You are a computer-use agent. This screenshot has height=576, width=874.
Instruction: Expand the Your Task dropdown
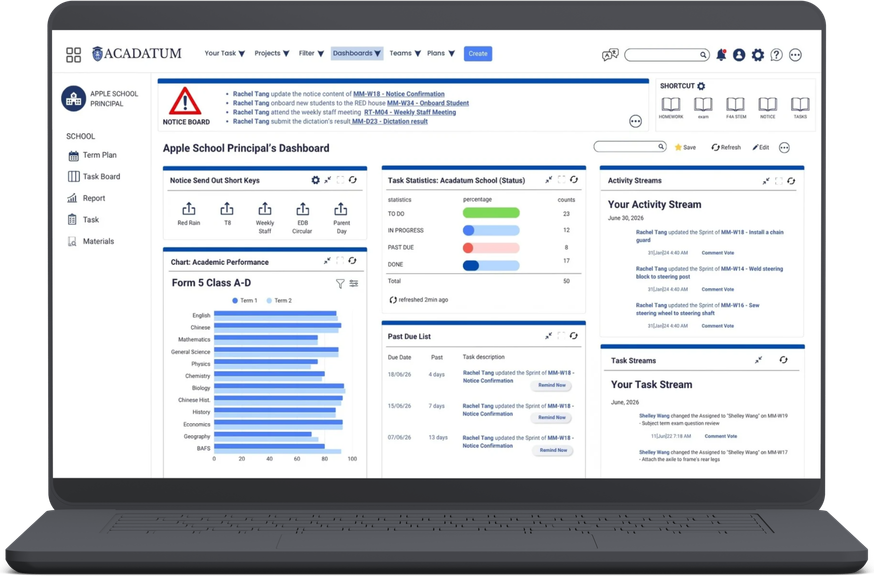(x=225, y=54)
